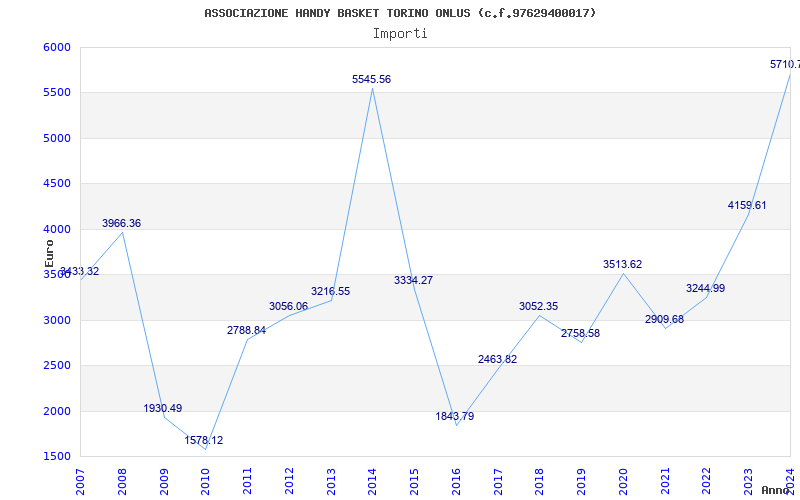Click the 3244.99 data label
Image resolution: width=800 pixels, height=500 pixels.
pos(706,289)
